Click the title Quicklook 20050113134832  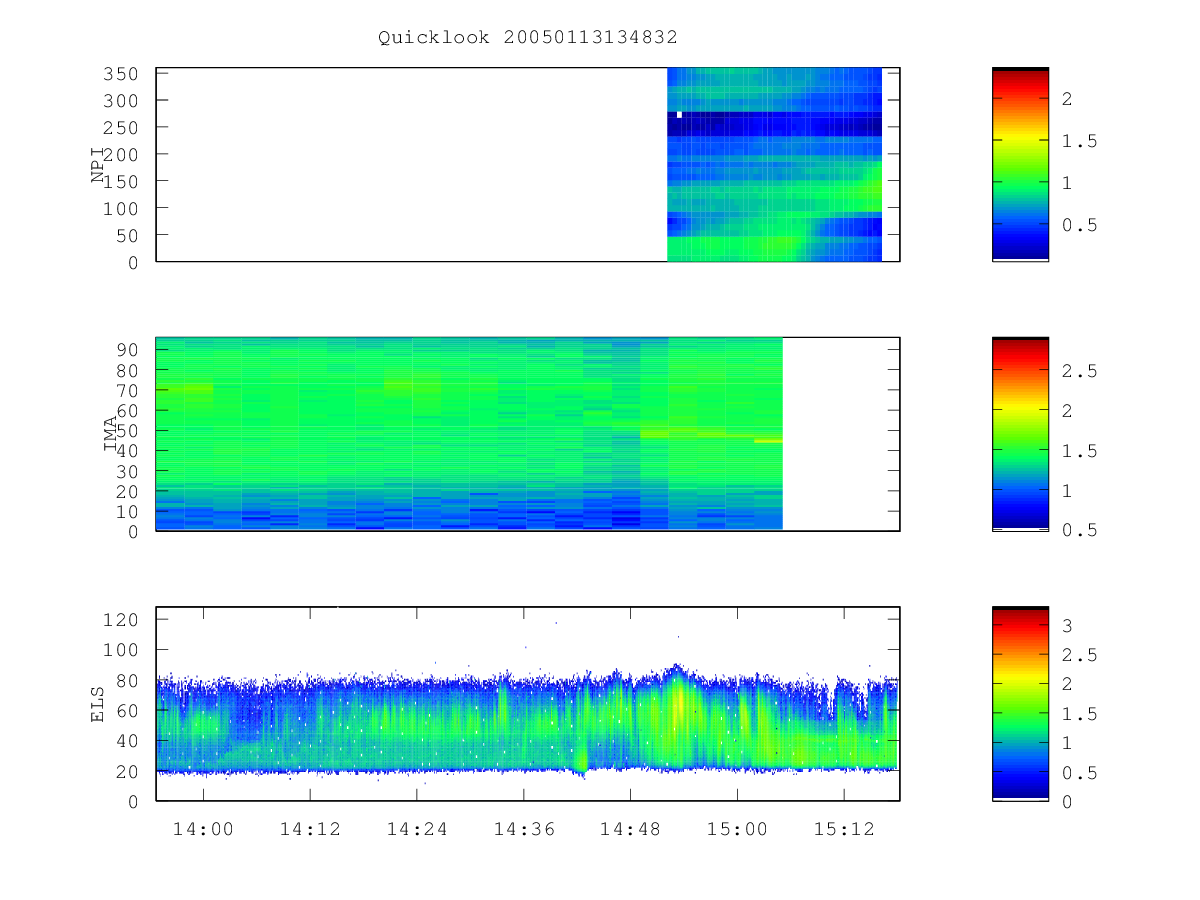point(527,37)
